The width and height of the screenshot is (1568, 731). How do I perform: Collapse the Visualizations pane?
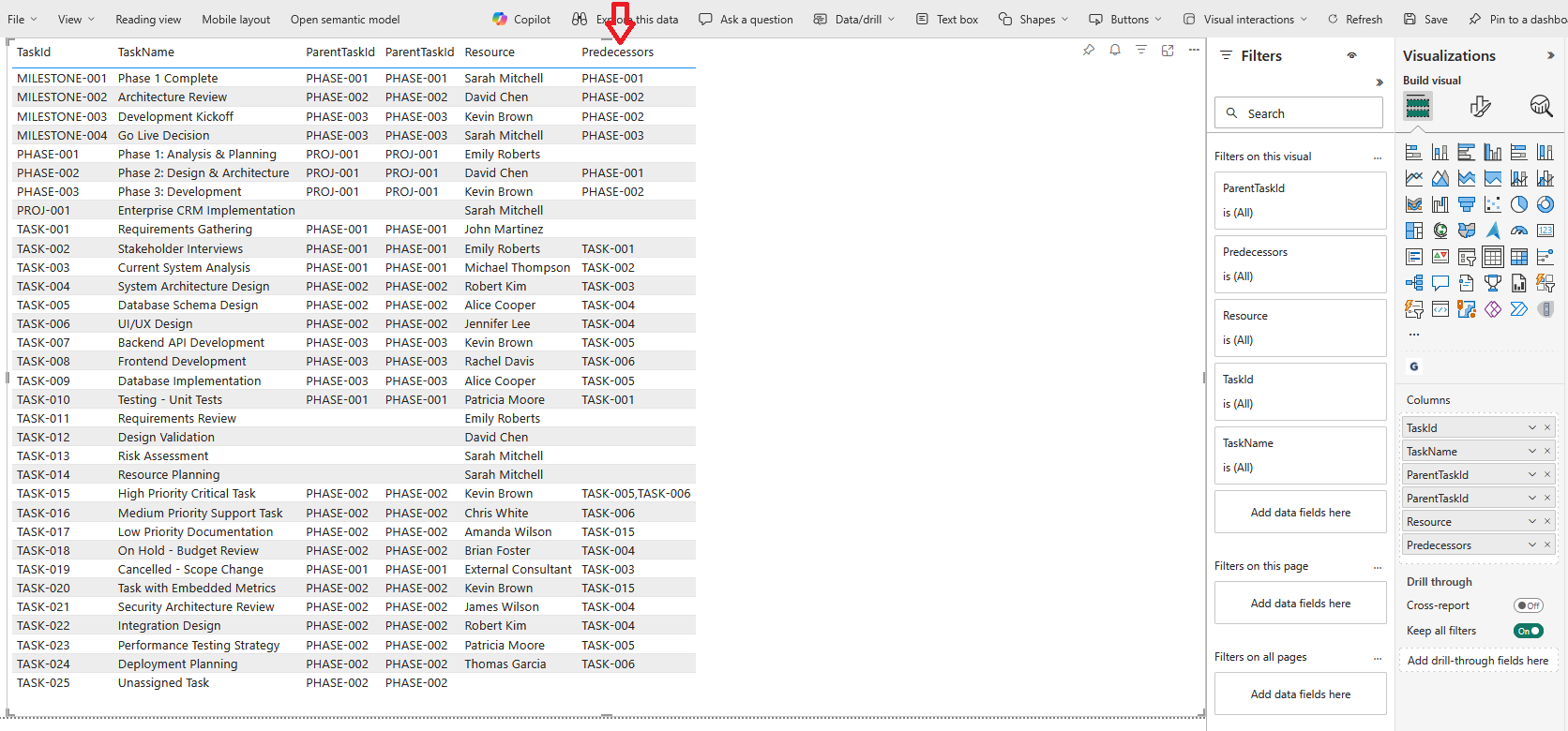(1550, 56)
